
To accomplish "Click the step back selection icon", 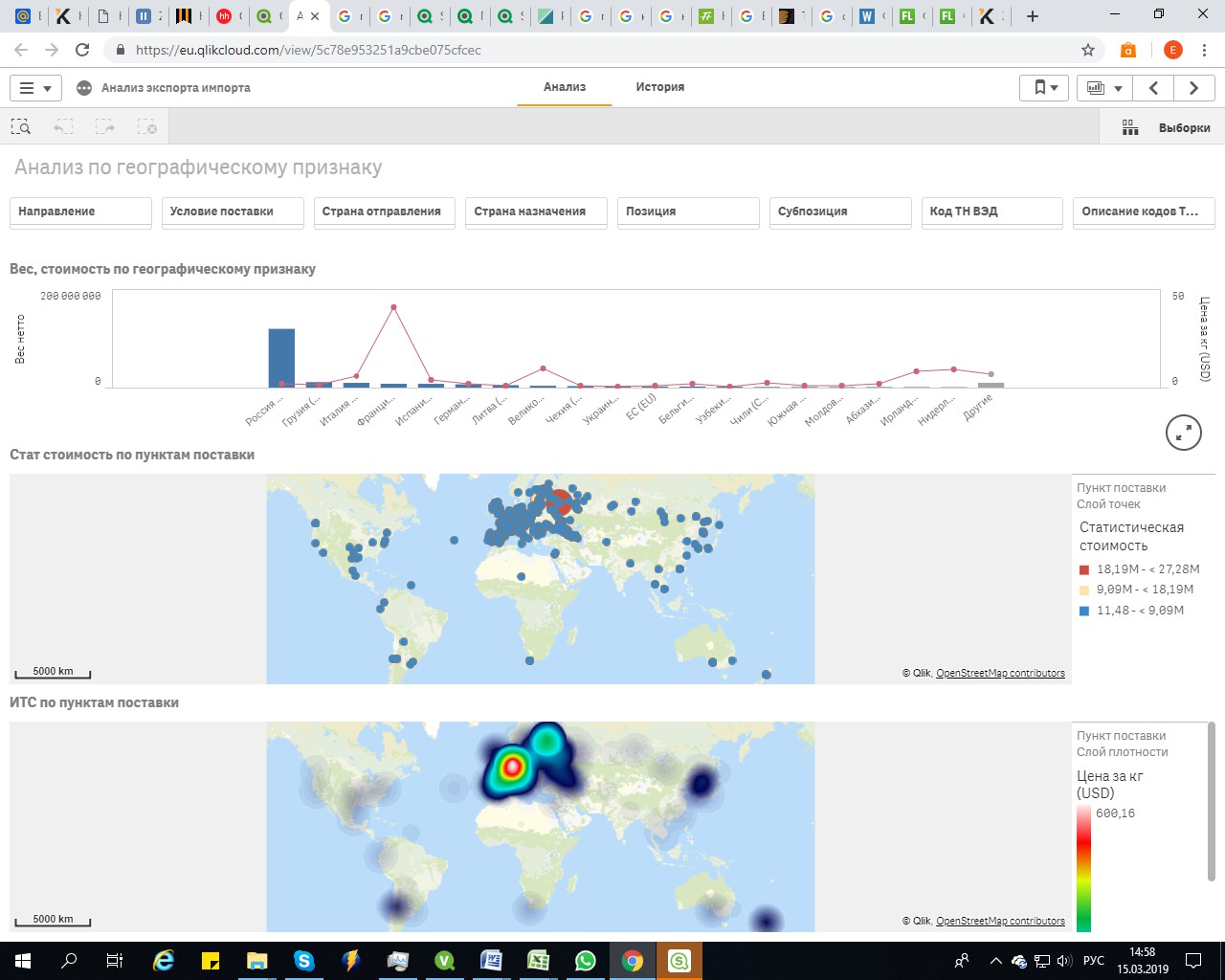I will [x=63, y=127].
